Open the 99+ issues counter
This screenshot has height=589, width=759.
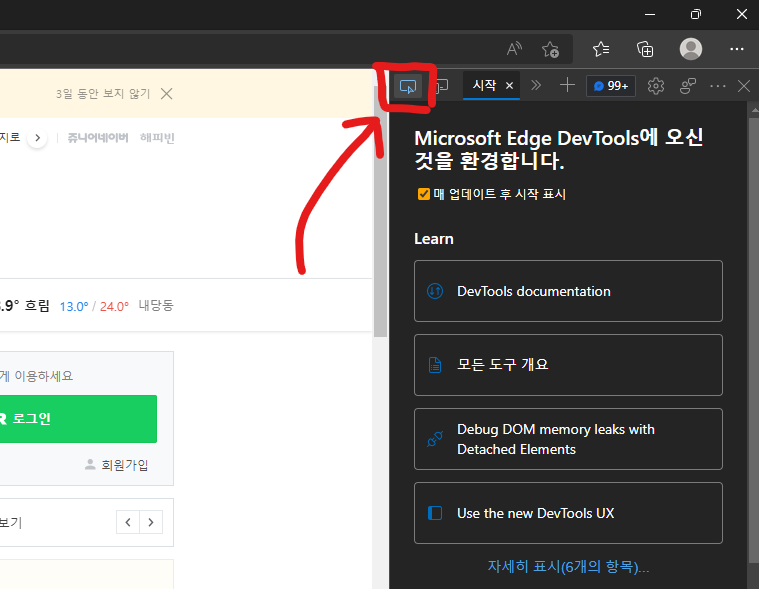click(x=611, y=86)
